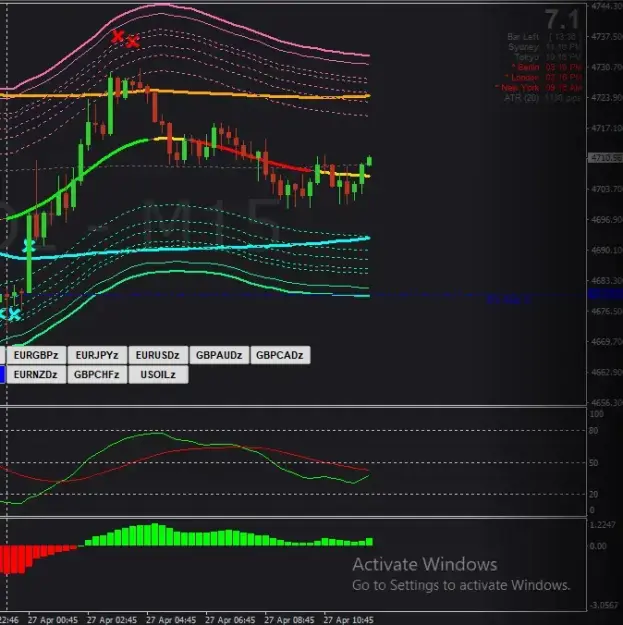Click the histogram 1.2247 scale value
The width and height of the screenshot is (623, 625).
[603, 525]
